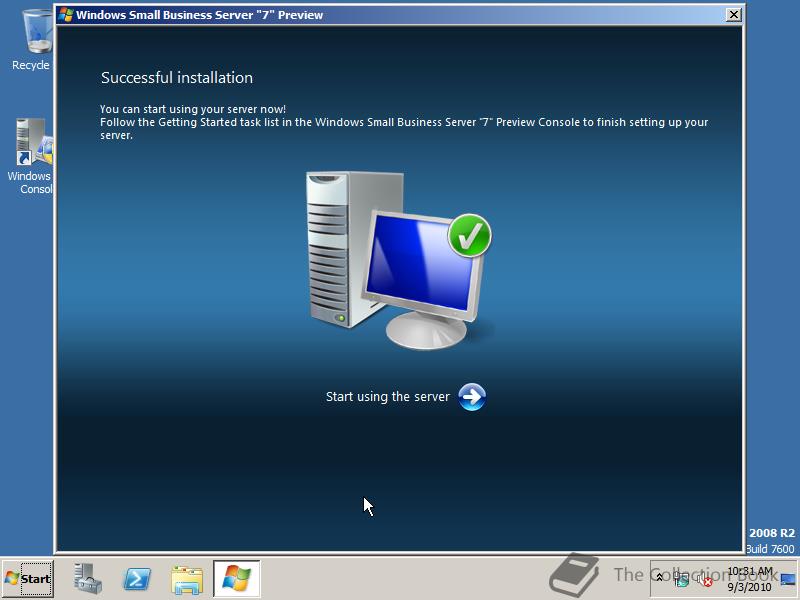Click the 'You can start using your server now!' text
Image resolution: width=800 pixels, height=600 pixels.
click(193, 109)
